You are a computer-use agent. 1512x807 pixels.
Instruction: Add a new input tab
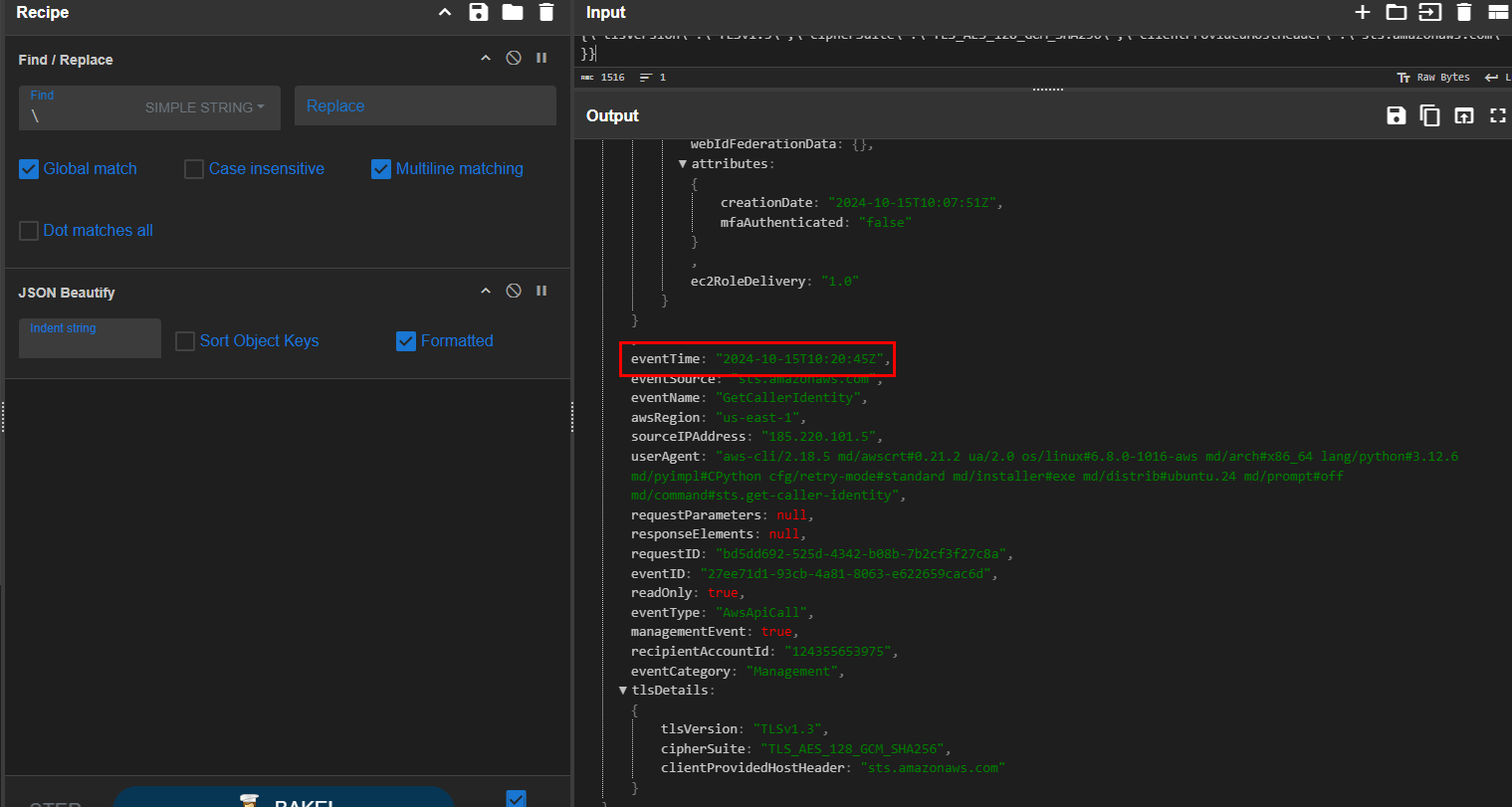pyautogui.click(x=1363, y=12)
